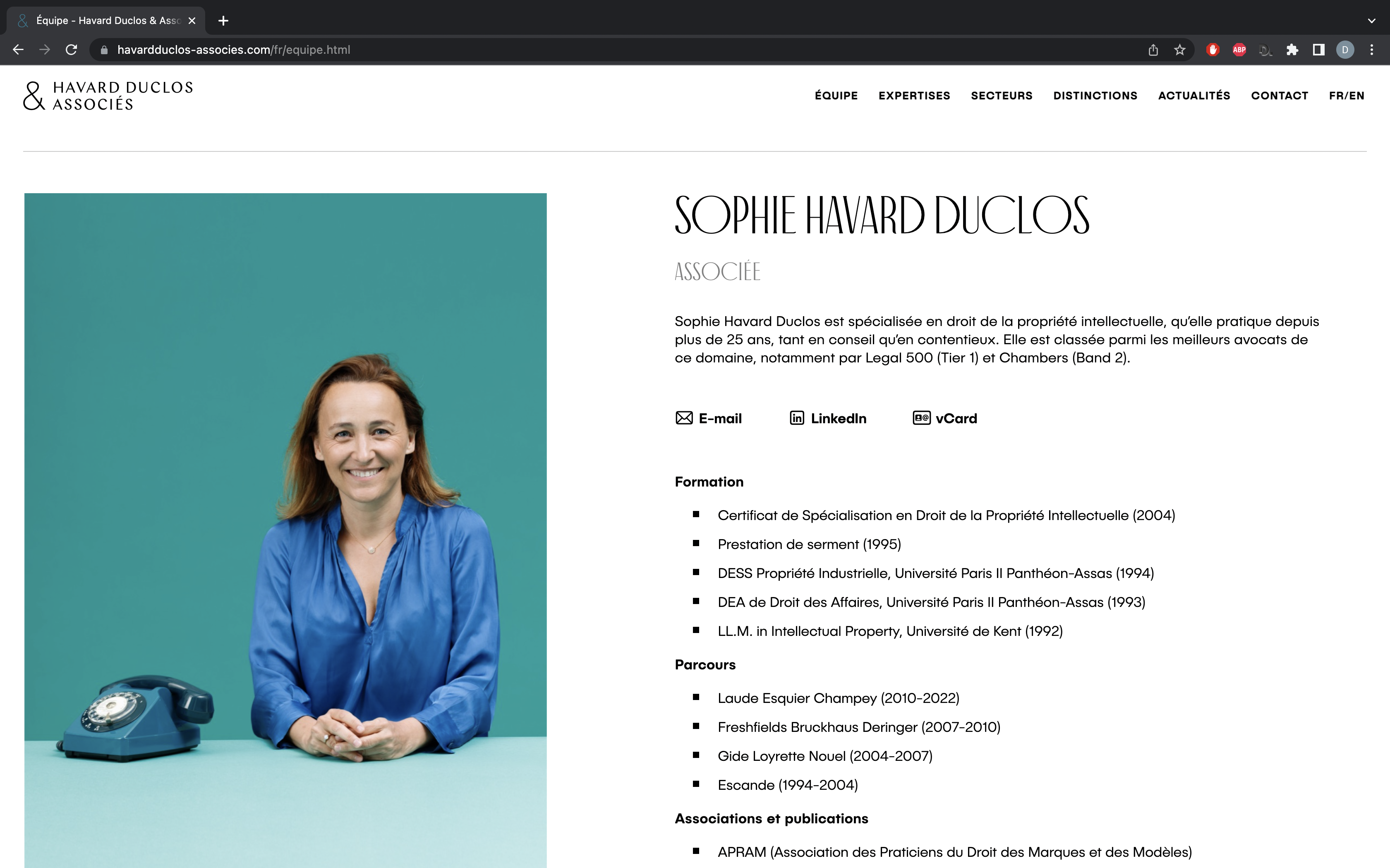Expand the tab search chevron

[x=1371, y=21]
